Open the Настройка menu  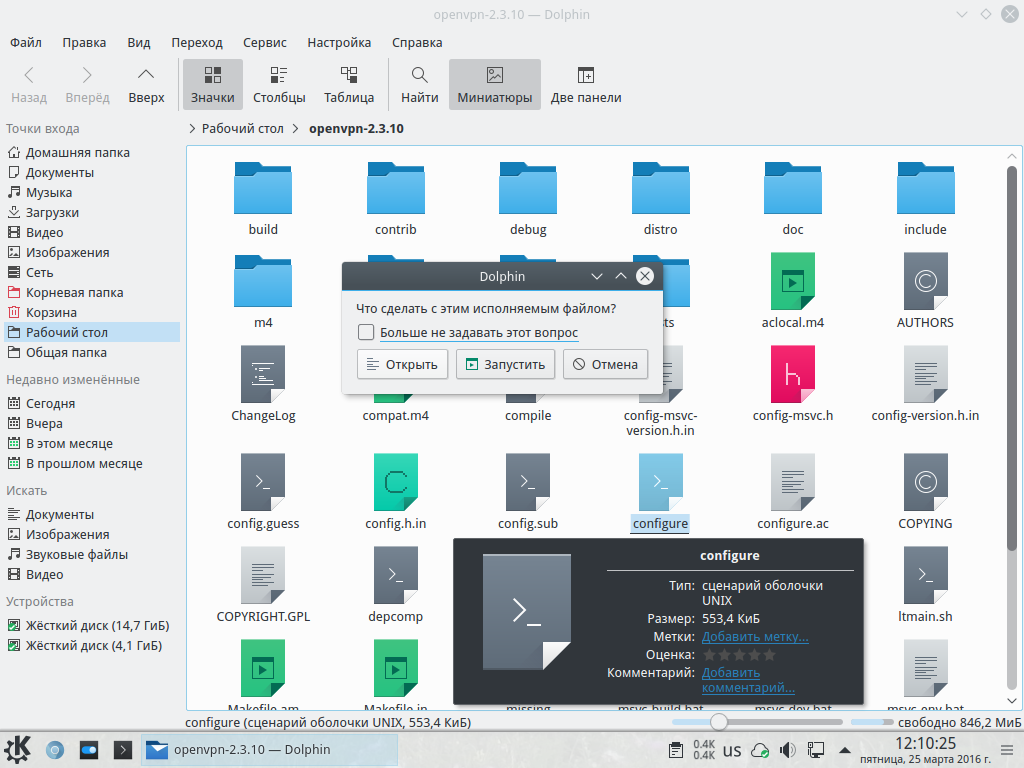[339, 42]
